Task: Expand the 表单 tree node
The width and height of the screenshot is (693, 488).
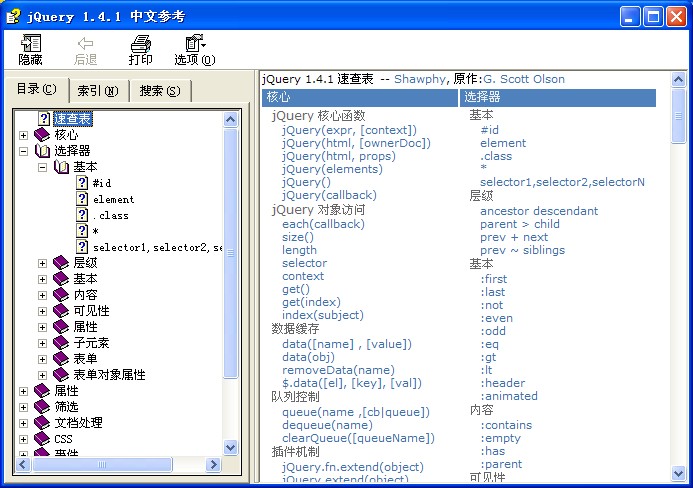Action: [x=42, y=359]
